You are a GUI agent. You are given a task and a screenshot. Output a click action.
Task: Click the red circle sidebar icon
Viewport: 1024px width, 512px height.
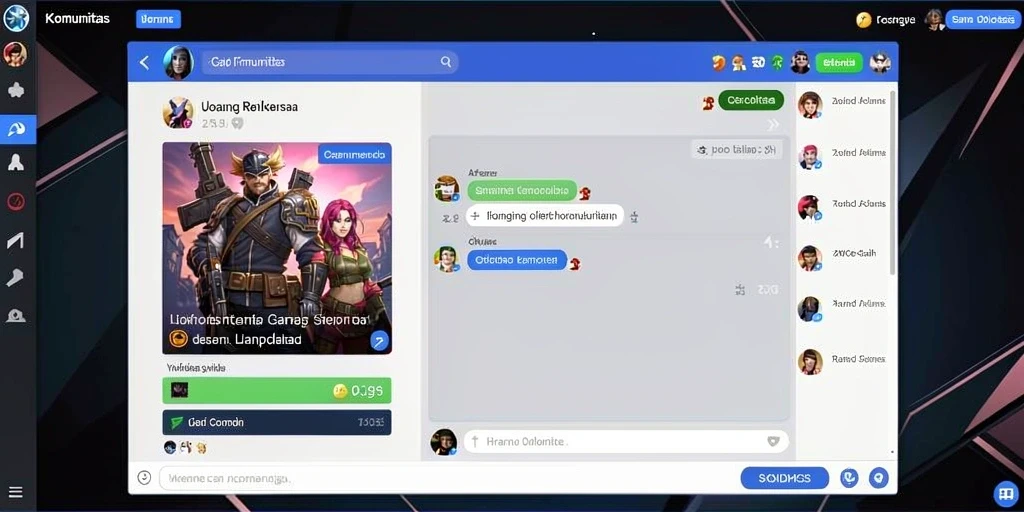[16, 202]
